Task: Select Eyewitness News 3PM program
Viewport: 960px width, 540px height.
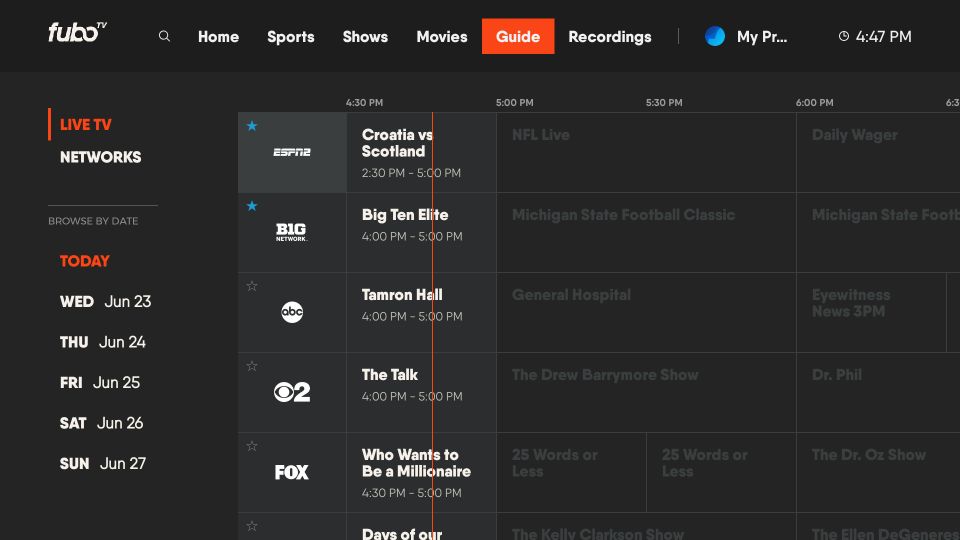Action: [871, 312]
